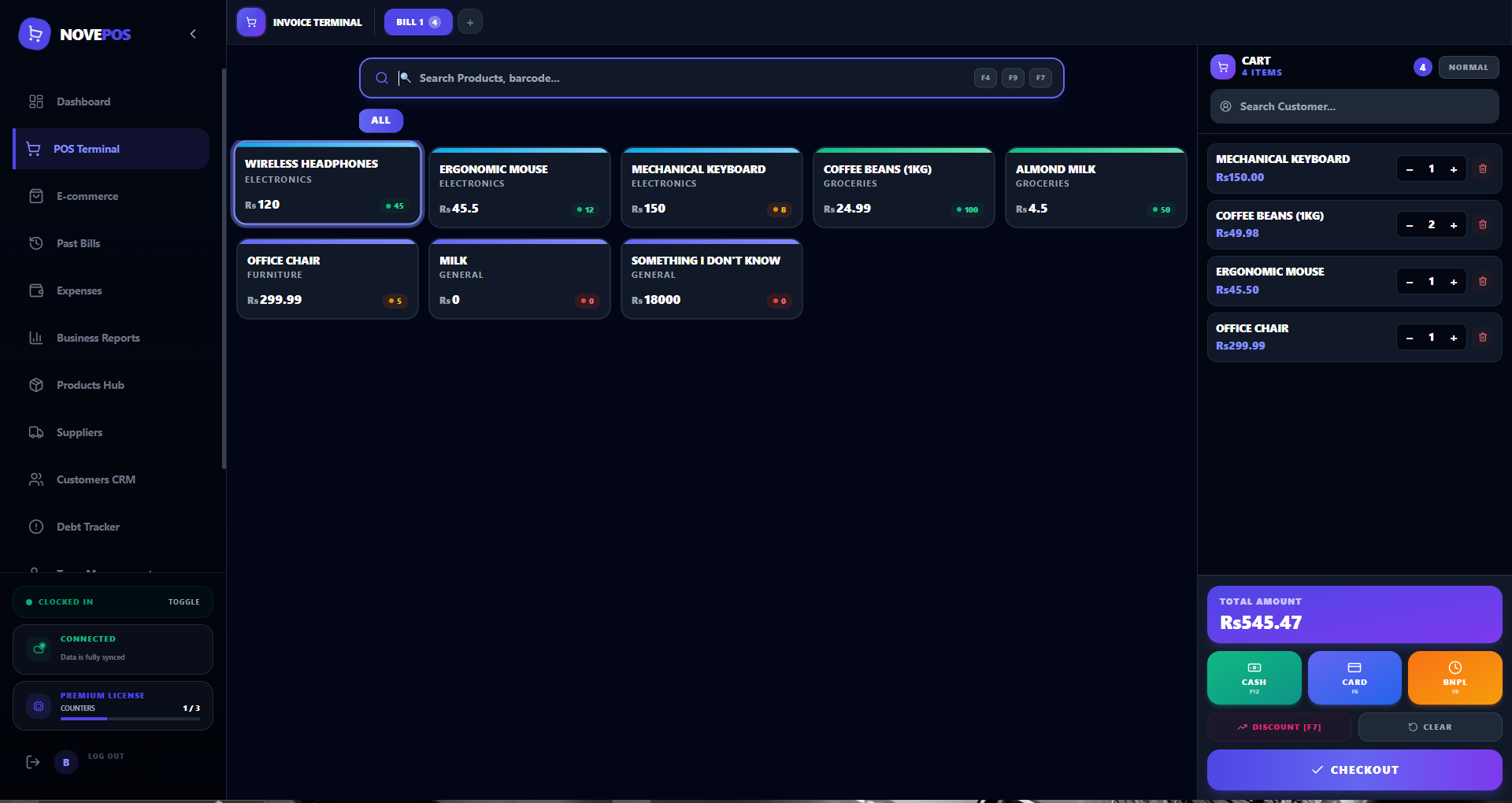The height and width of the screenshot is (803, 1512).
Task: Add Milk product card
Action: pyautogui.click(x=520, y=279)
